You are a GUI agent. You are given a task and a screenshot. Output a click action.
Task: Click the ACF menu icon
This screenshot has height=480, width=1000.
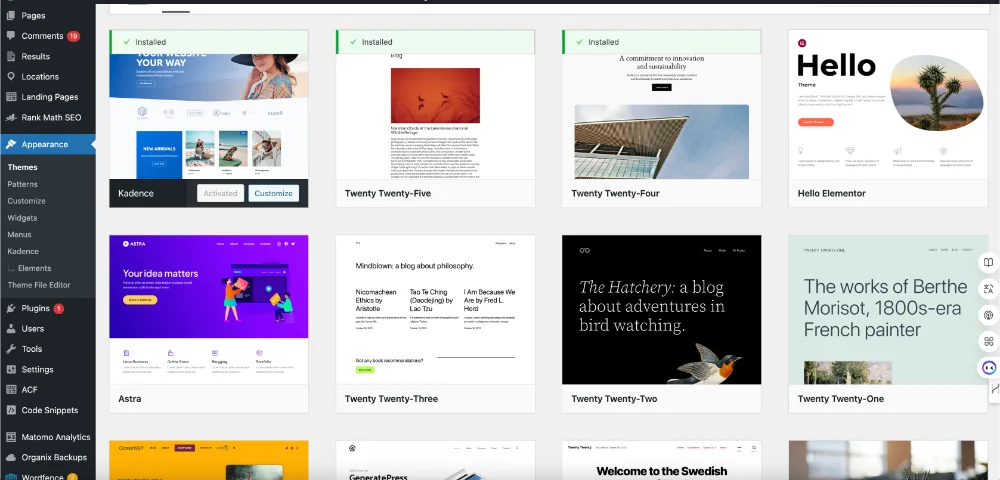11,390
